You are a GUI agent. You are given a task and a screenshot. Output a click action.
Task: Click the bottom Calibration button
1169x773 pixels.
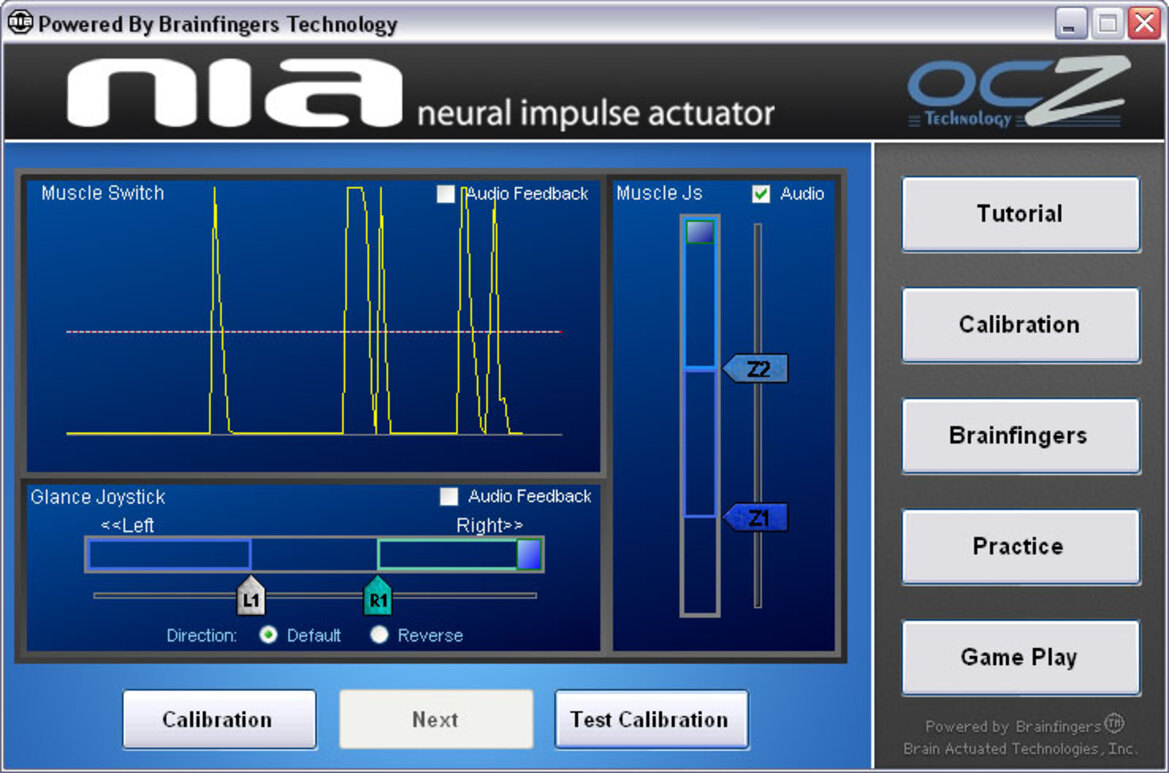218,719
